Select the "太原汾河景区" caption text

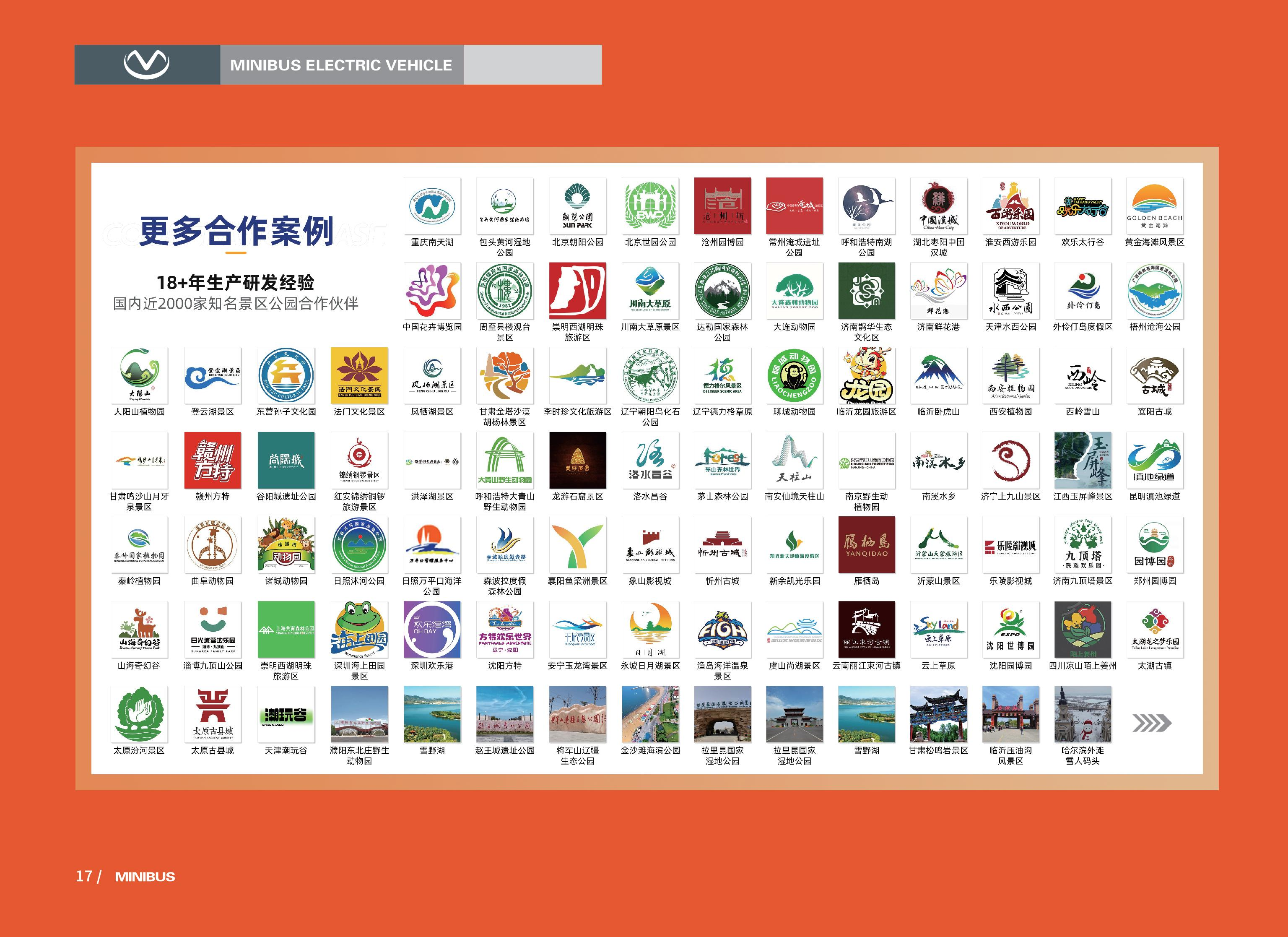139,751
